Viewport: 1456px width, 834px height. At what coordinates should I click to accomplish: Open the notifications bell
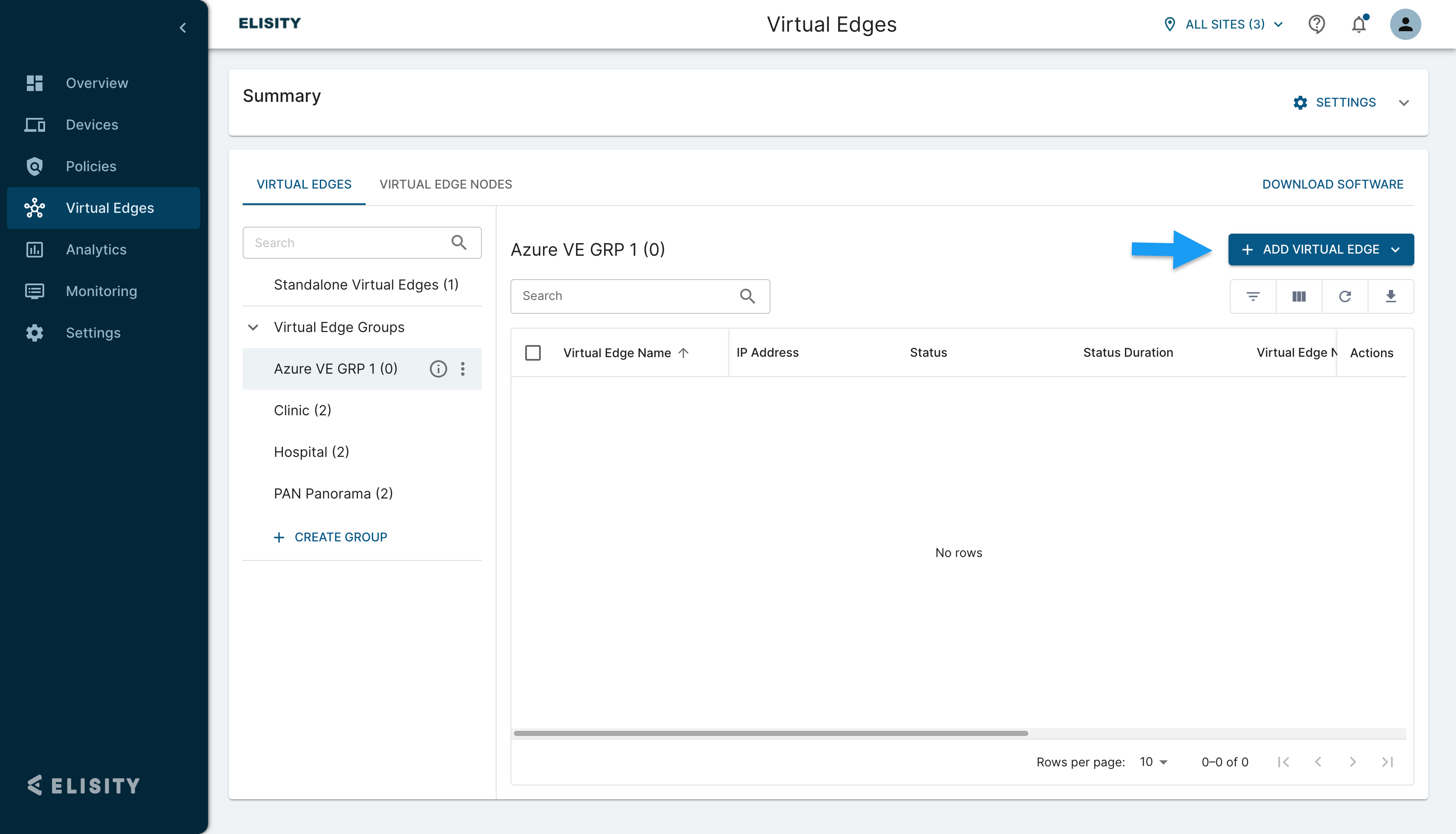1359,24
